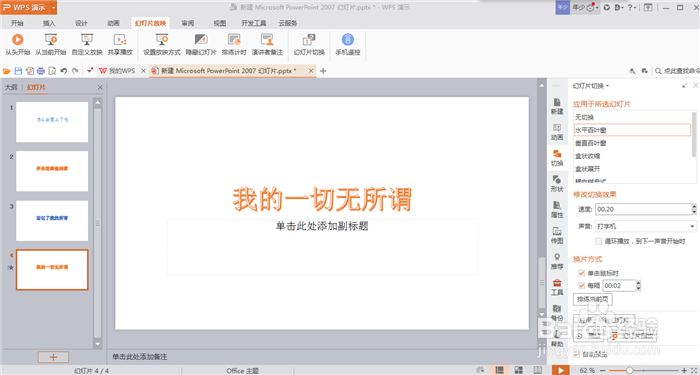
Task: Click 速度 (speed) field stepper arrows
Action: point(694,209)
